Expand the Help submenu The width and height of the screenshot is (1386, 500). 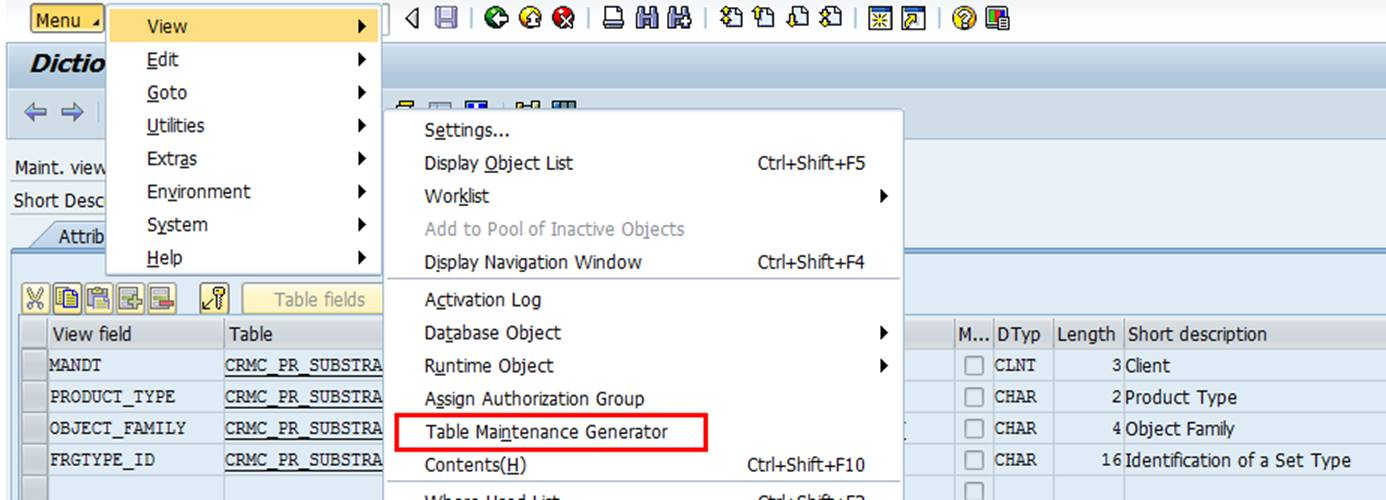244,257
